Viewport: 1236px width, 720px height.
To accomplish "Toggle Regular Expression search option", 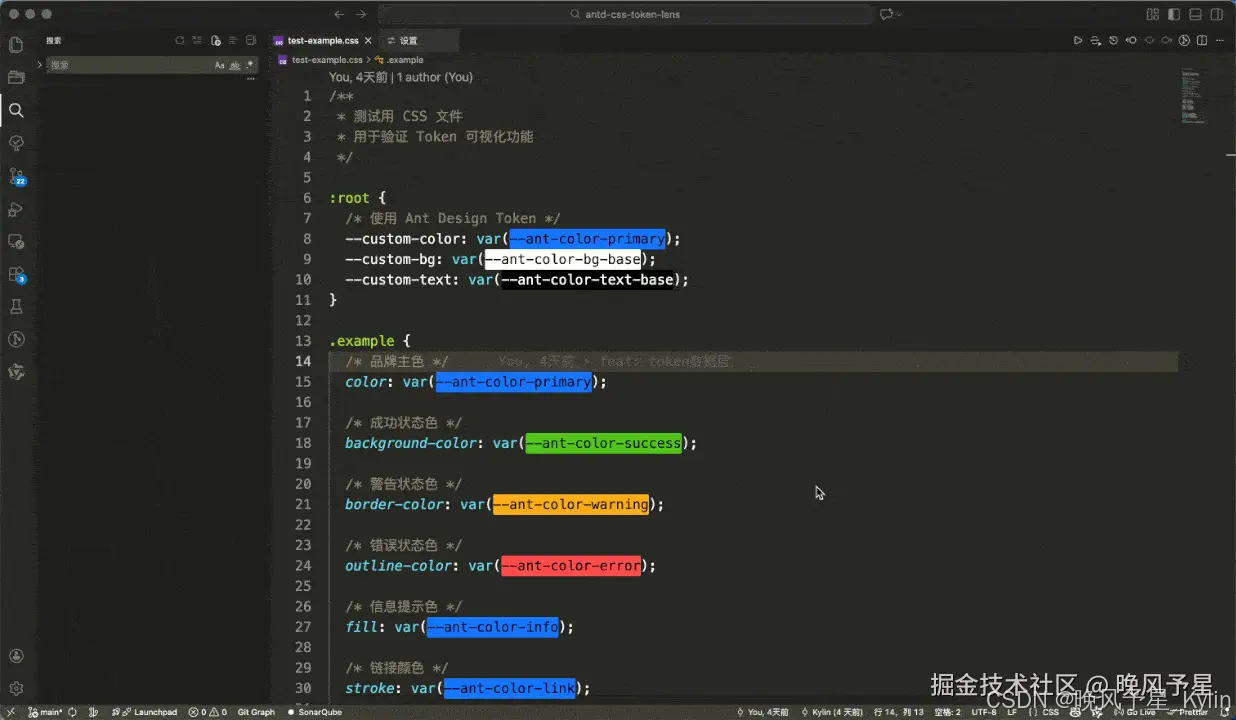I will [x=250, y=64].
